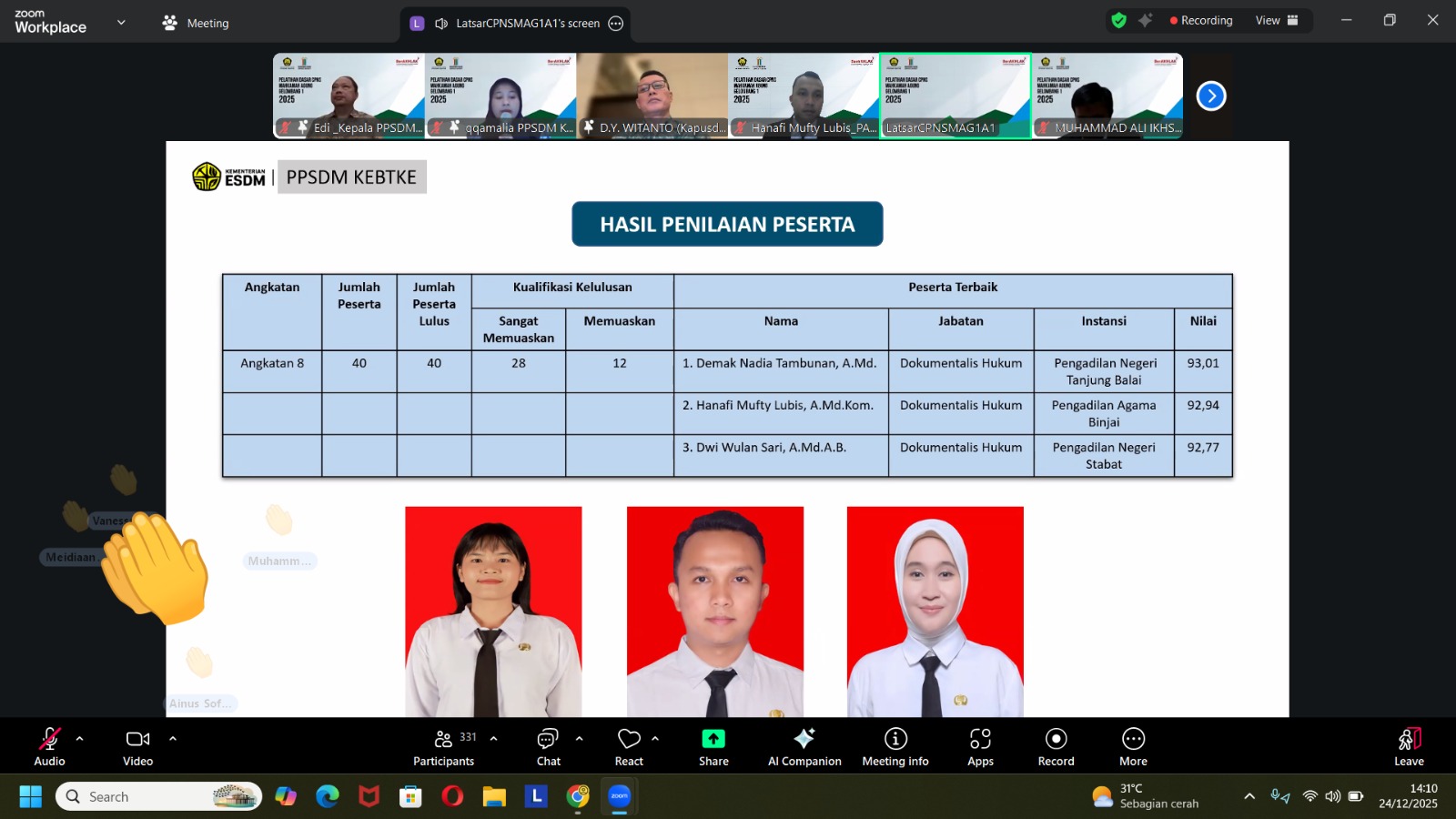
Task: Stop your camera with the Video toggle
Action: [137, 746]
